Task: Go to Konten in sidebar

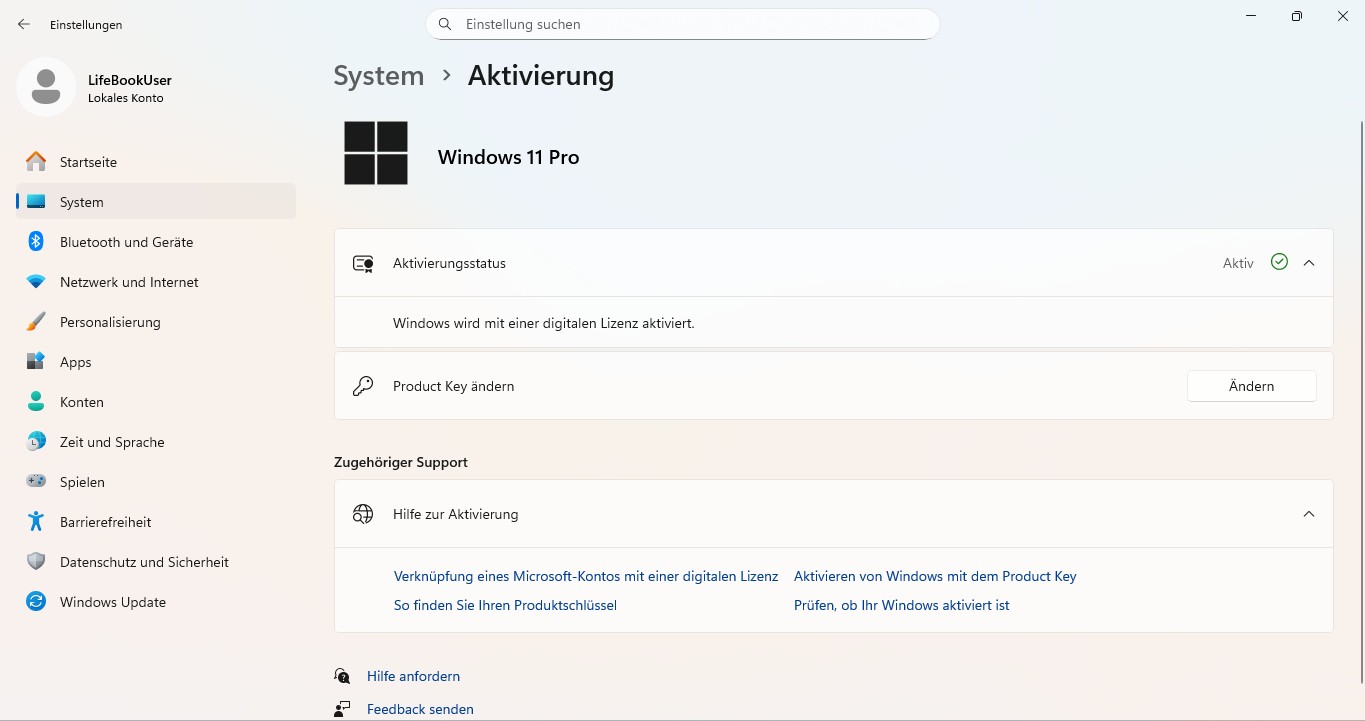Action: click(82, 402)
